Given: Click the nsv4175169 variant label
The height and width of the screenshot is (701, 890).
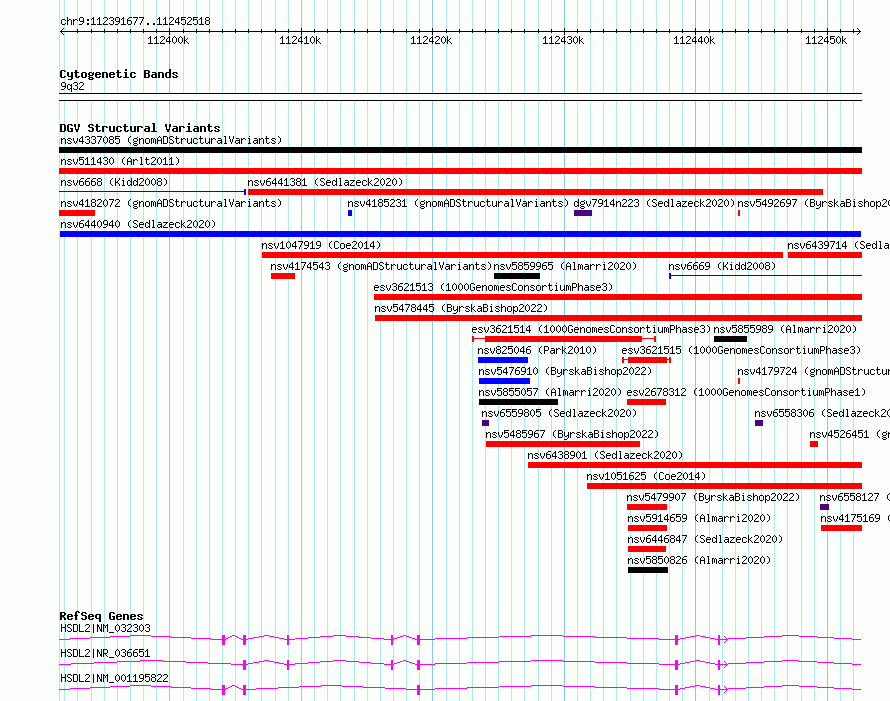Looking at the screenshot, I should click(x=855, y=518).
